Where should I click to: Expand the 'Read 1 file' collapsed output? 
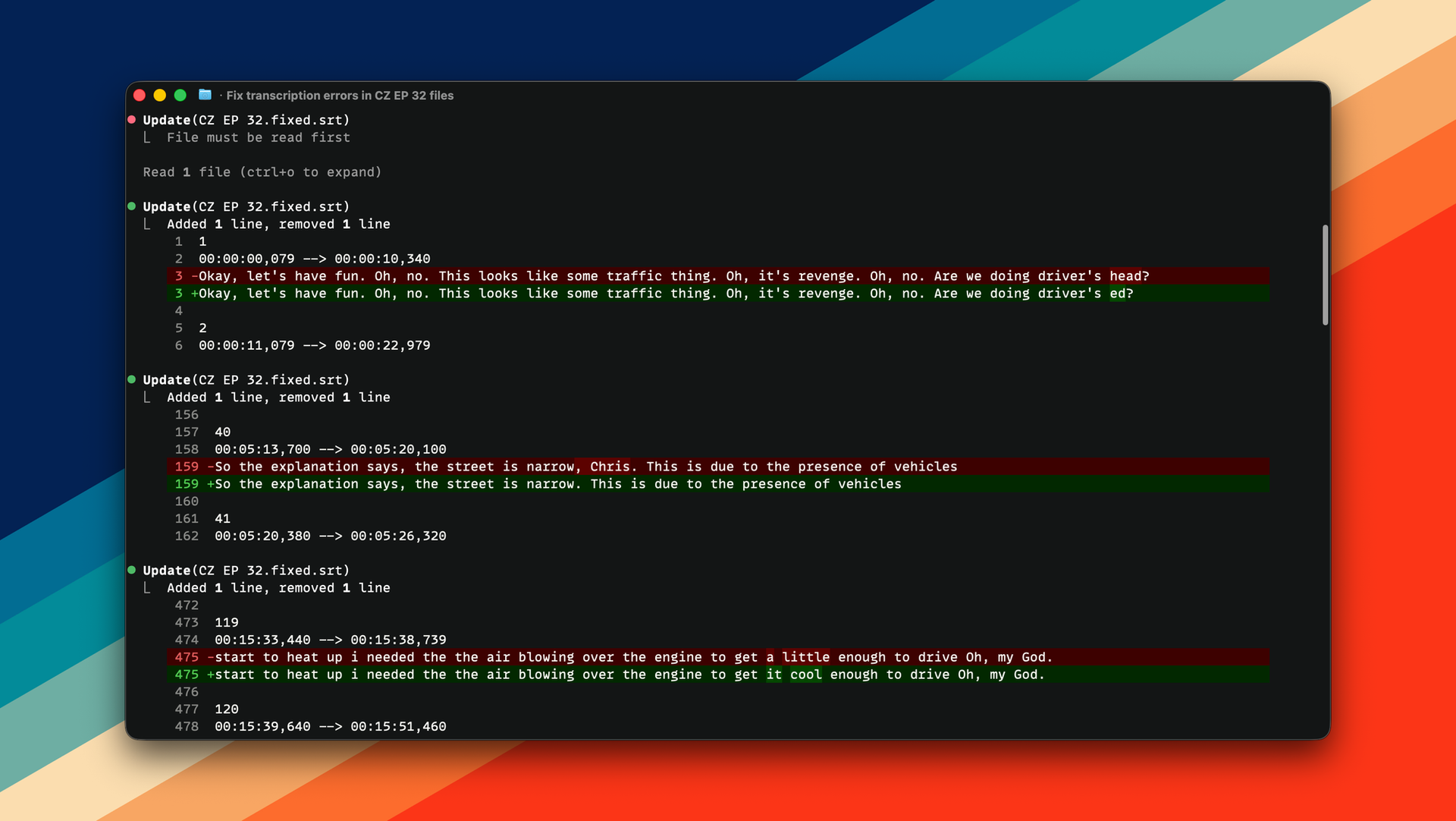(x=262, y=172)
